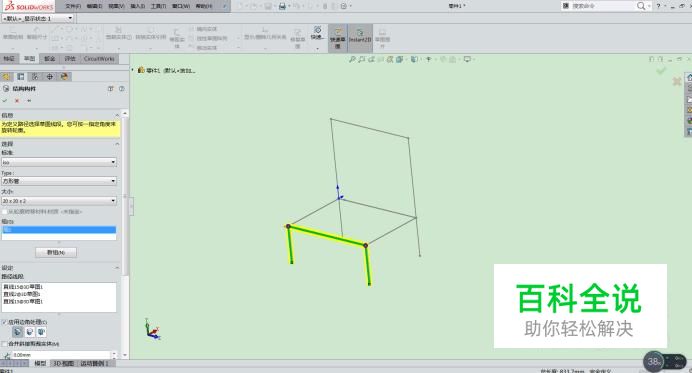This screenshot has width=692, height=373.
Task: Select end butt2 corner treatment icon
Action: coord(41,332)
